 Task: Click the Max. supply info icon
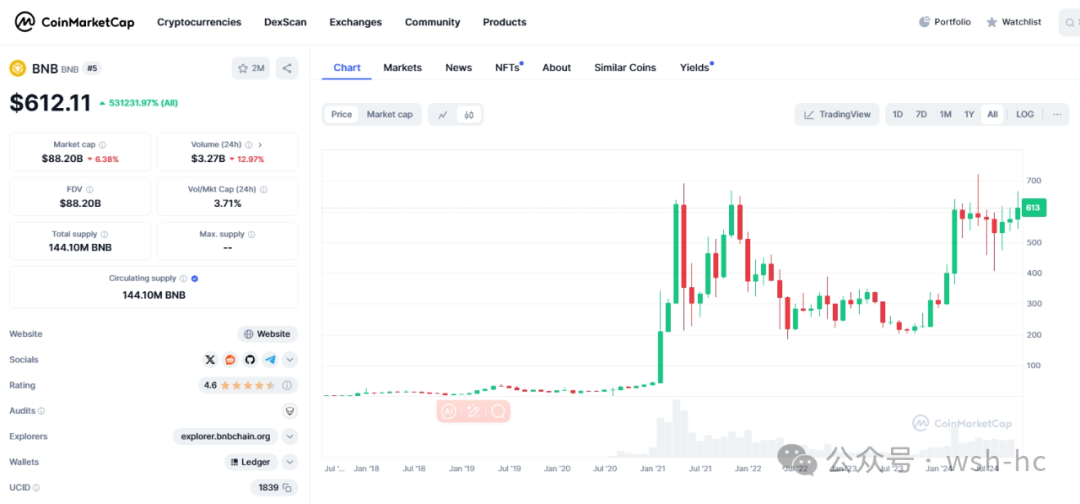251,234
